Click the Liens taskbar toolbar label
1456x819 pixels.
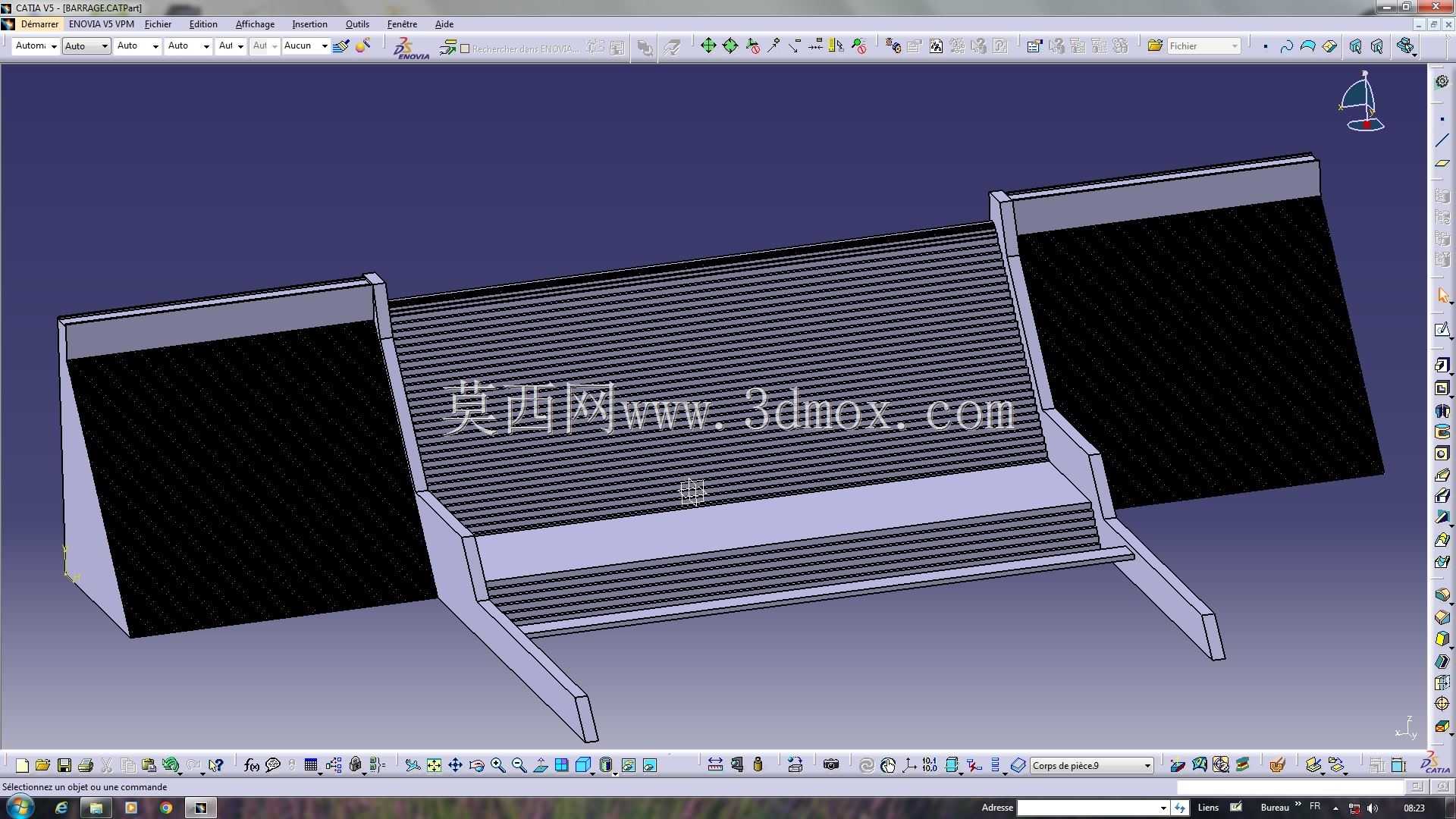[x=1208, y=808]
